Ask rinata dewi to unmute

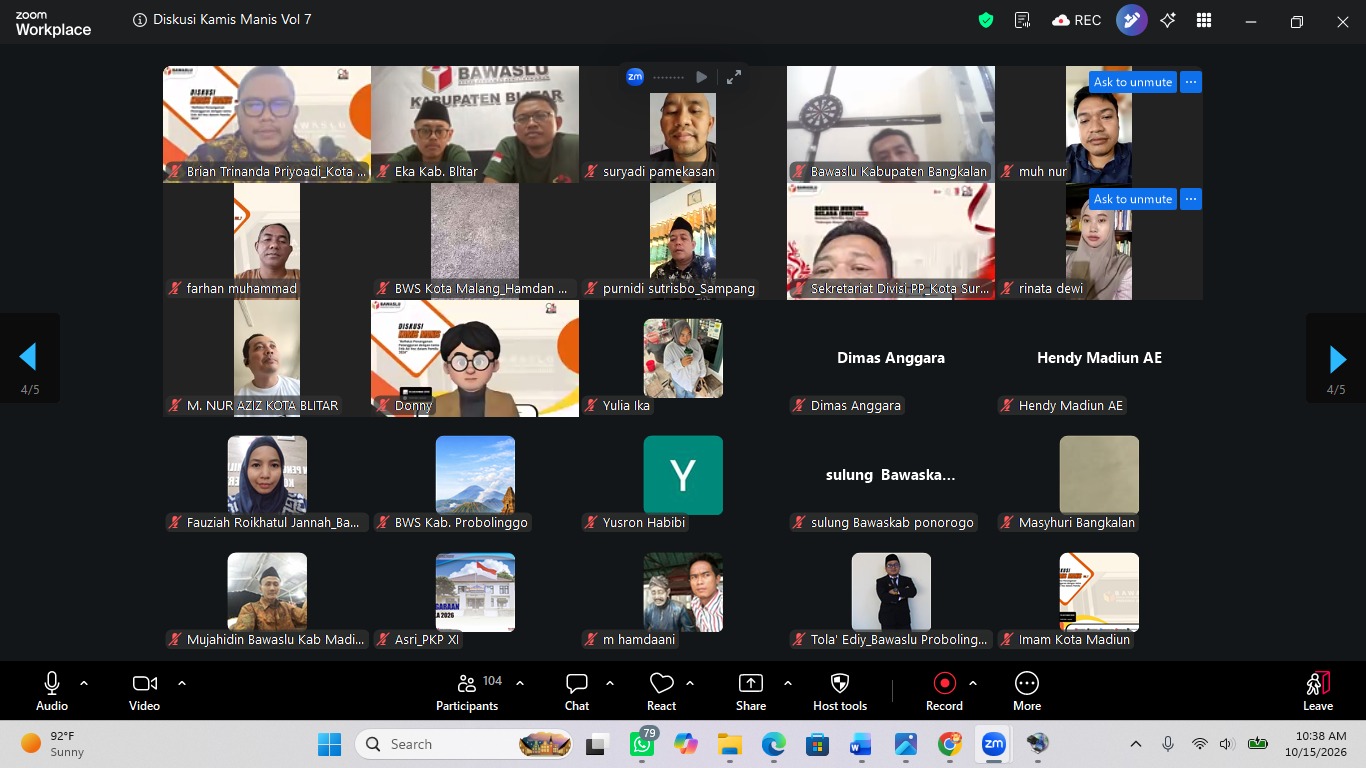1132,199
